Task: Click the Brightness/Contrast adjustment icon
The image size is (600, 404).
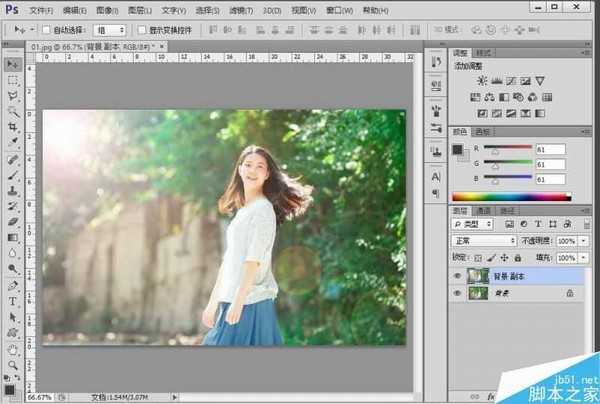Action: point(483,80)
